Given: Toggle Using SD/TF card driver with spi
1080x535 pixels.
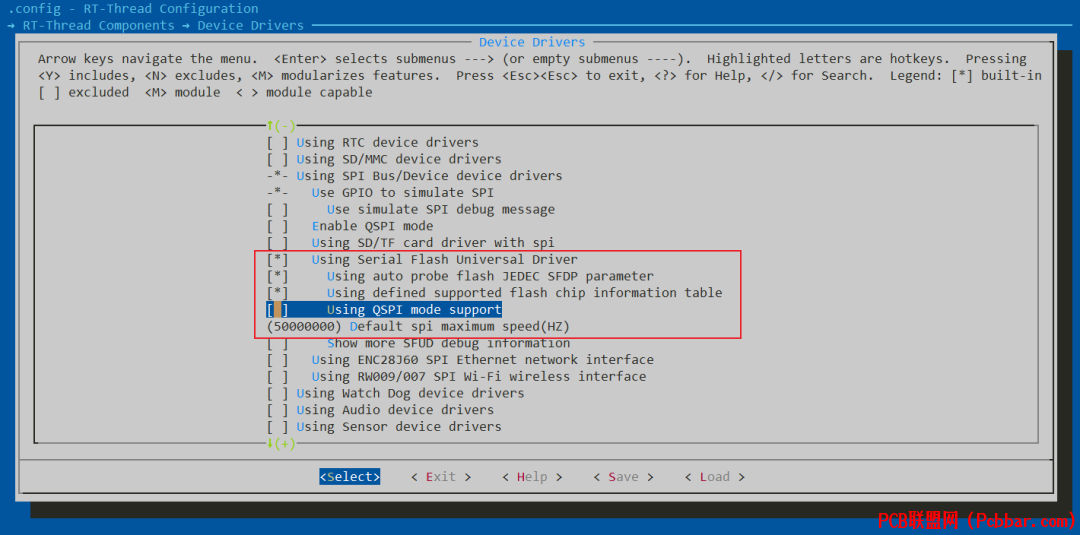Looking at the screenshot, I should click(278, 242).
